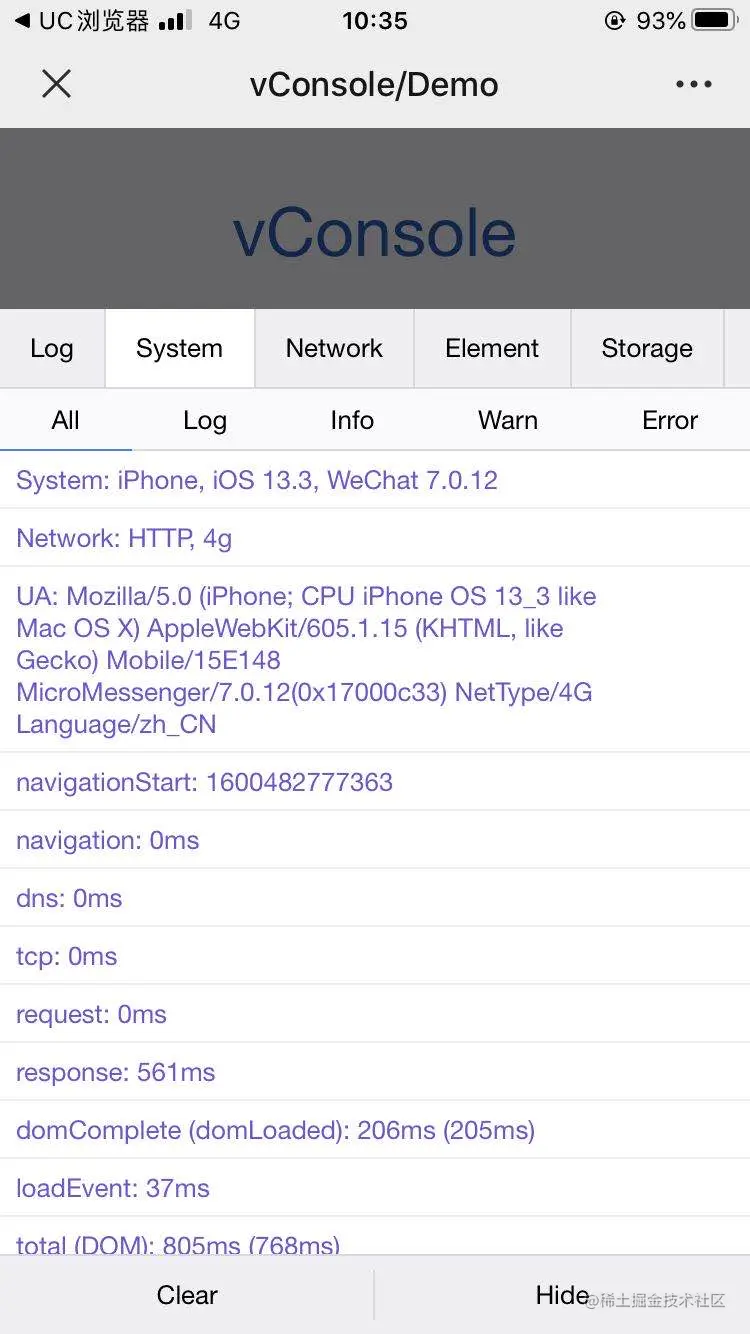Filter entries by Warn level

pyautogui.click(x=508, y=420)
